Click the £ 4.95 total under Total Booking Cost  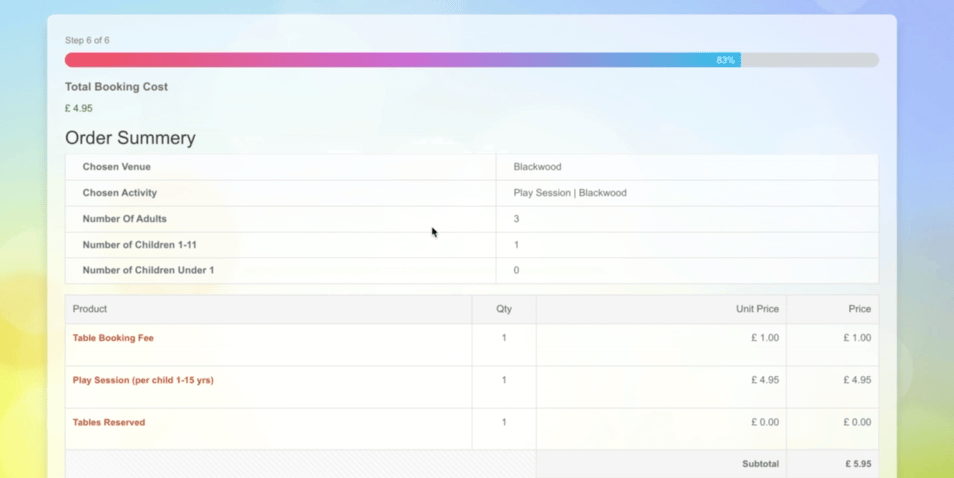click(79, 108)
